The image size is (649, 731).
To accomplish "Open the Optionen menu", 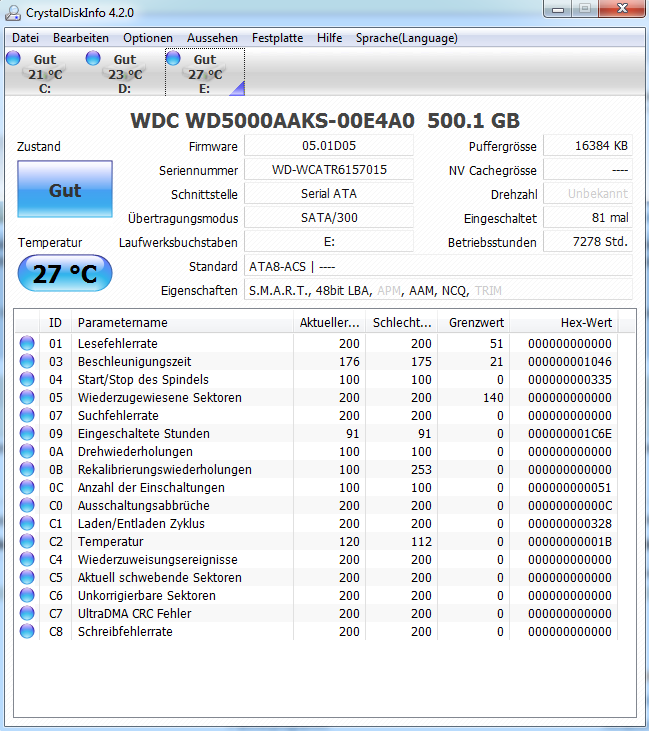I will 148,38.
